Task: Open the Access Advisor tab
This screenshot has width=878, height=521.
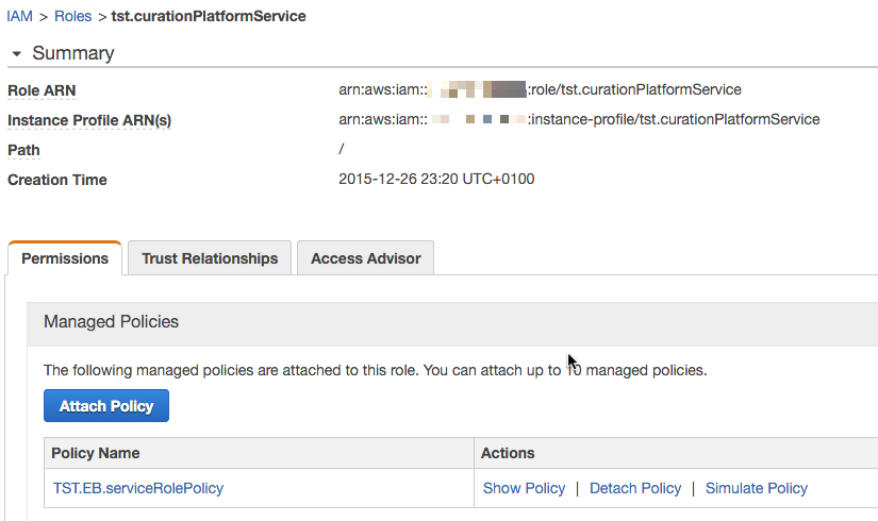Action: pyautogui.click(x=365, y=258)
